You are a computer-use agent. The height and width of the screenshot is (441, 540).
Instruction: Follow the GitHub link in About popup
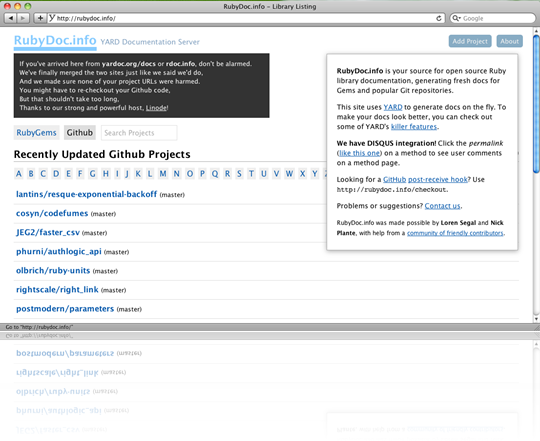[x=395, y=179]
